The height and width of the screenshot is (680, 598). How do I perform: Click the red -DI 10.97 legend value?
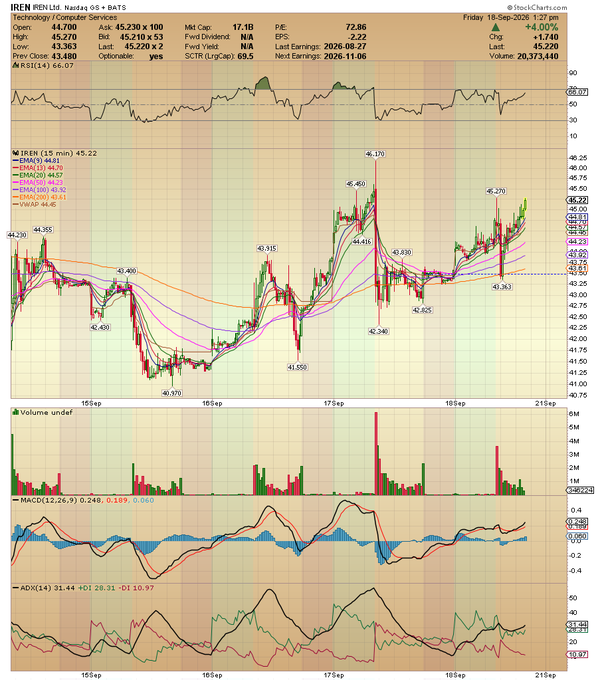(x=136, y=588)
